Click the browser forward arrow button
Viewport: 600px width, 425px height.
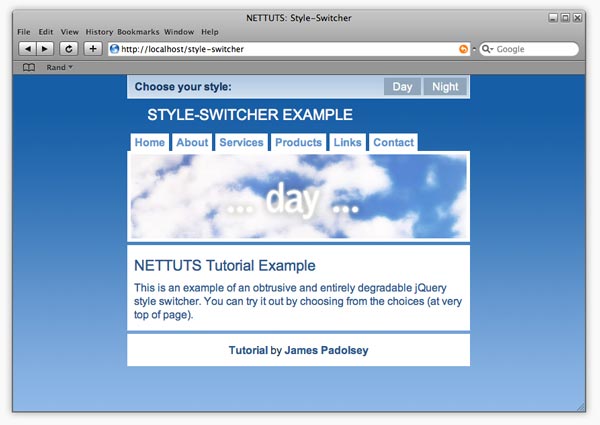pos(45,48)
